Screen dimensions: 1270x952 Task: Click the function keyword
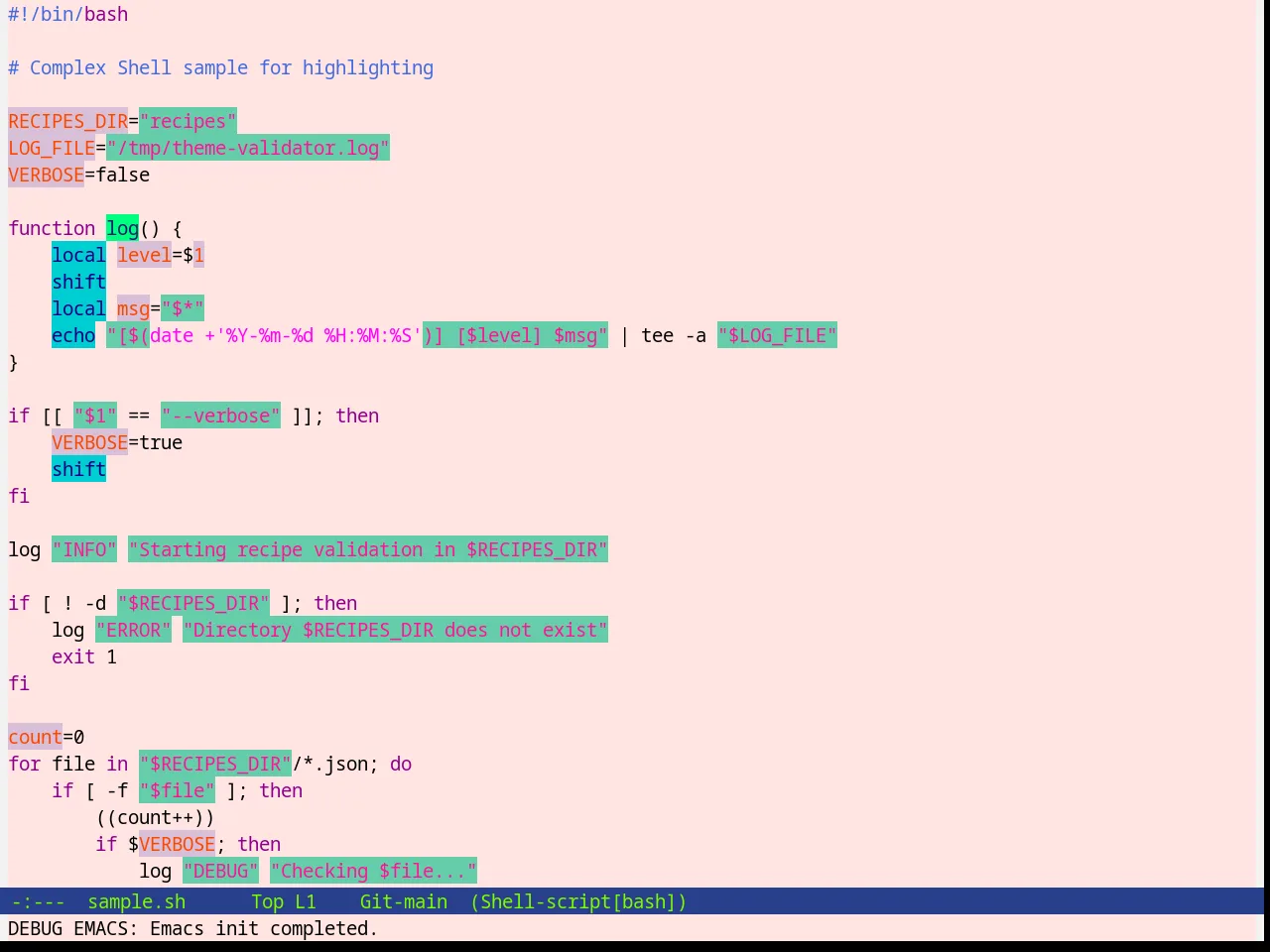point(52,228)
